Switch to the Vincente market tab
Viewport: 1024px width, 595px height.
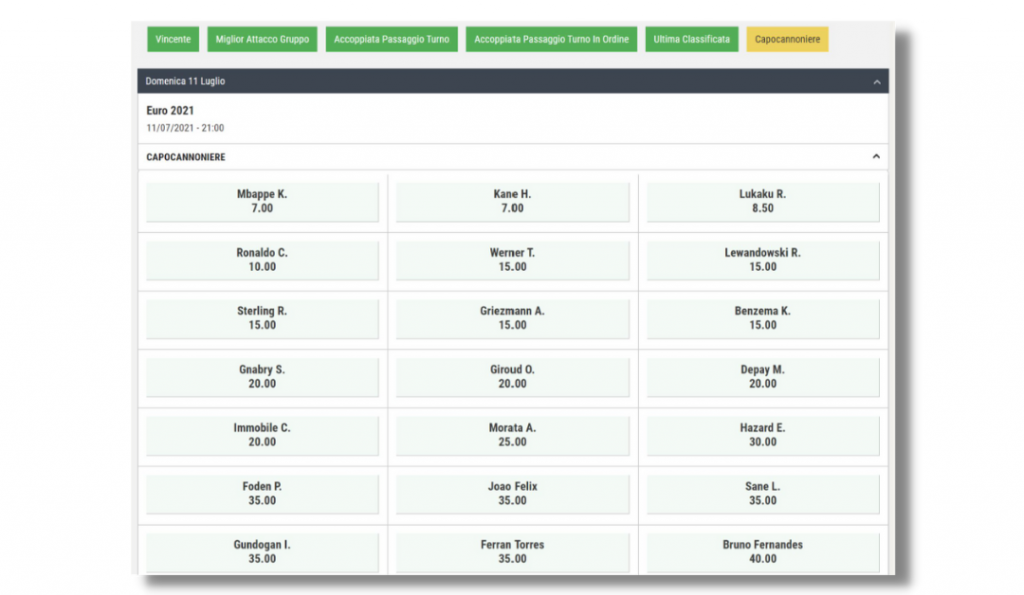tap(173, 39)
